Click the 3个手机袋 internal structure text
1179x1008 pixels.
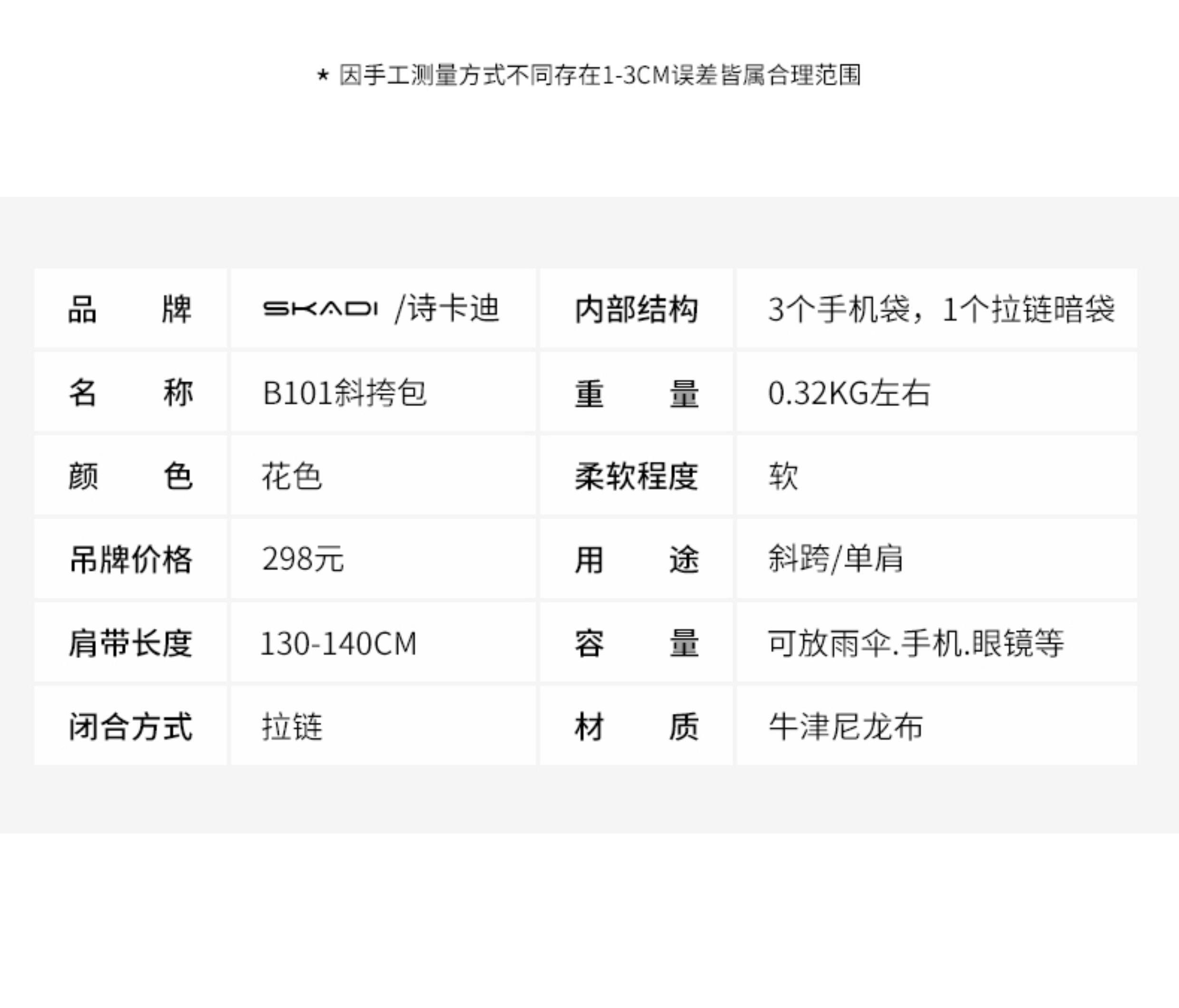click(839, 309)
